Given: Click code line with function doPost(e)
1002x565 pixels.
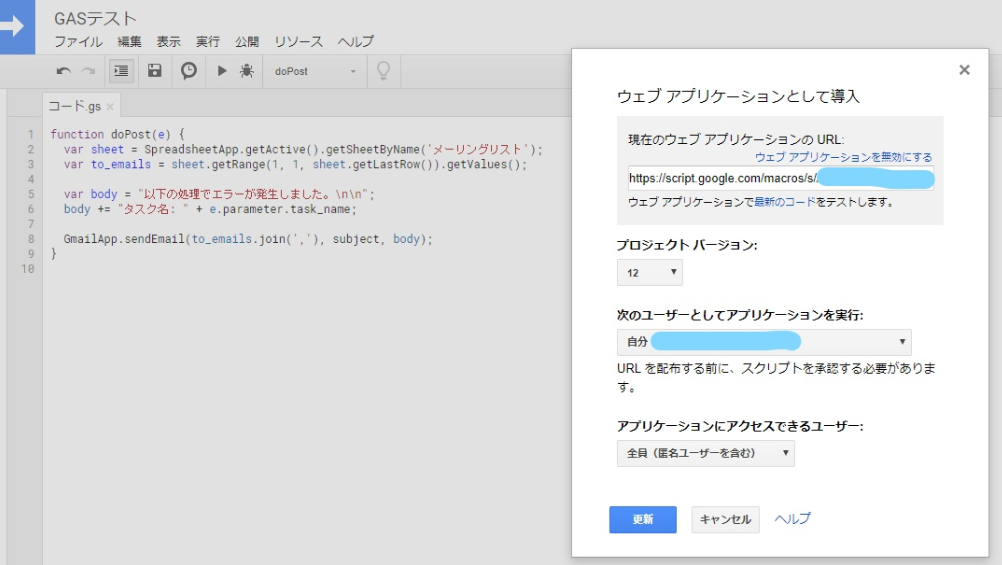Looking at the screenshot, I should point(118,134).
